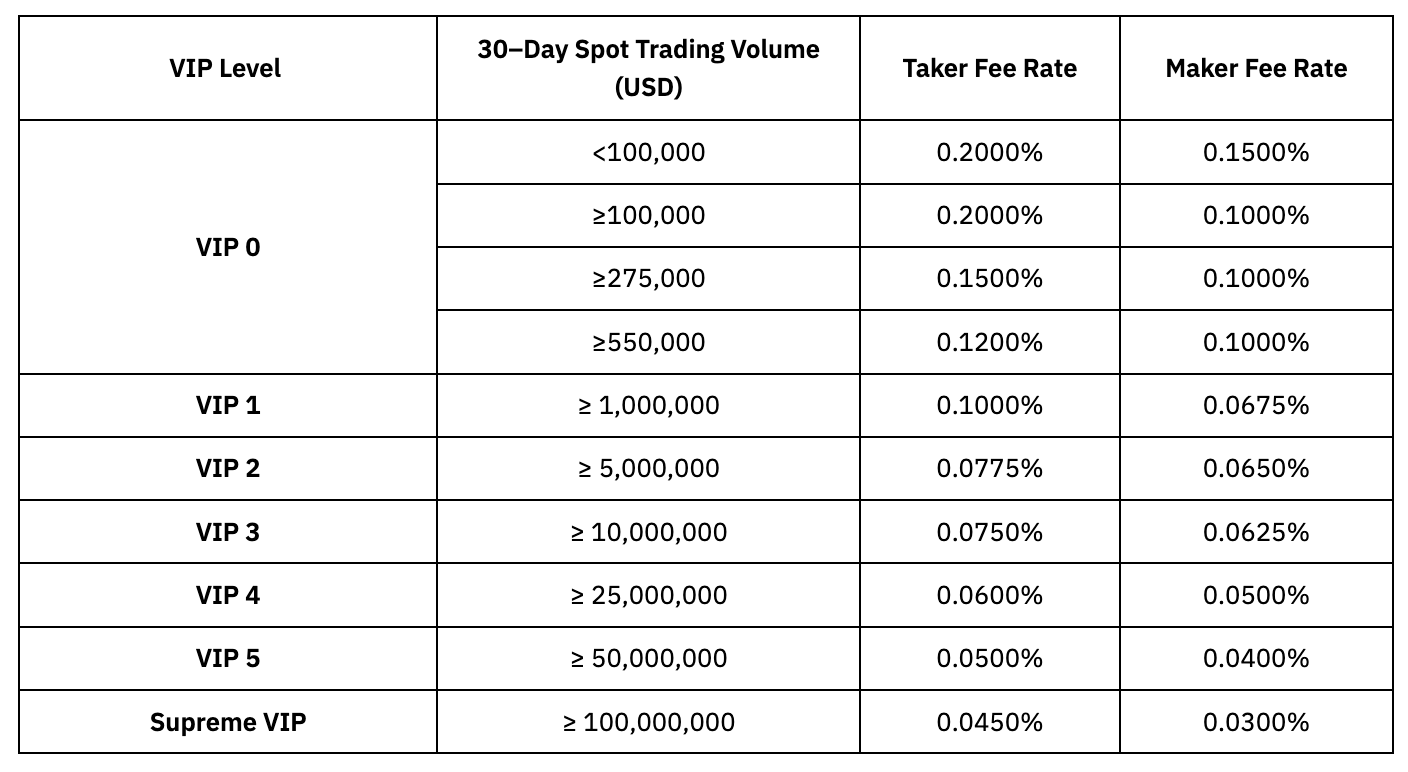1408x772 pixels.
Task: Select the 0.0675% maker fee cell
Action: pos(1256,405)
